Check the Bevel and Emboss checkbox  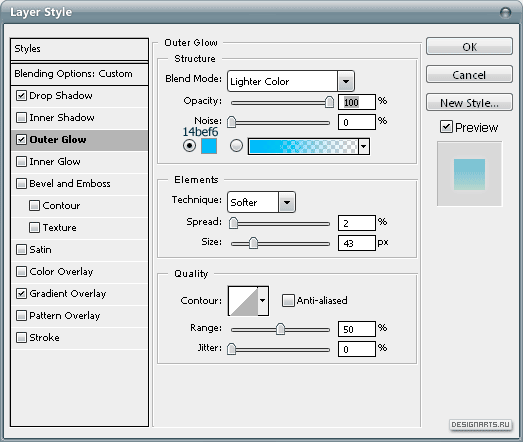tap(21, 184)
